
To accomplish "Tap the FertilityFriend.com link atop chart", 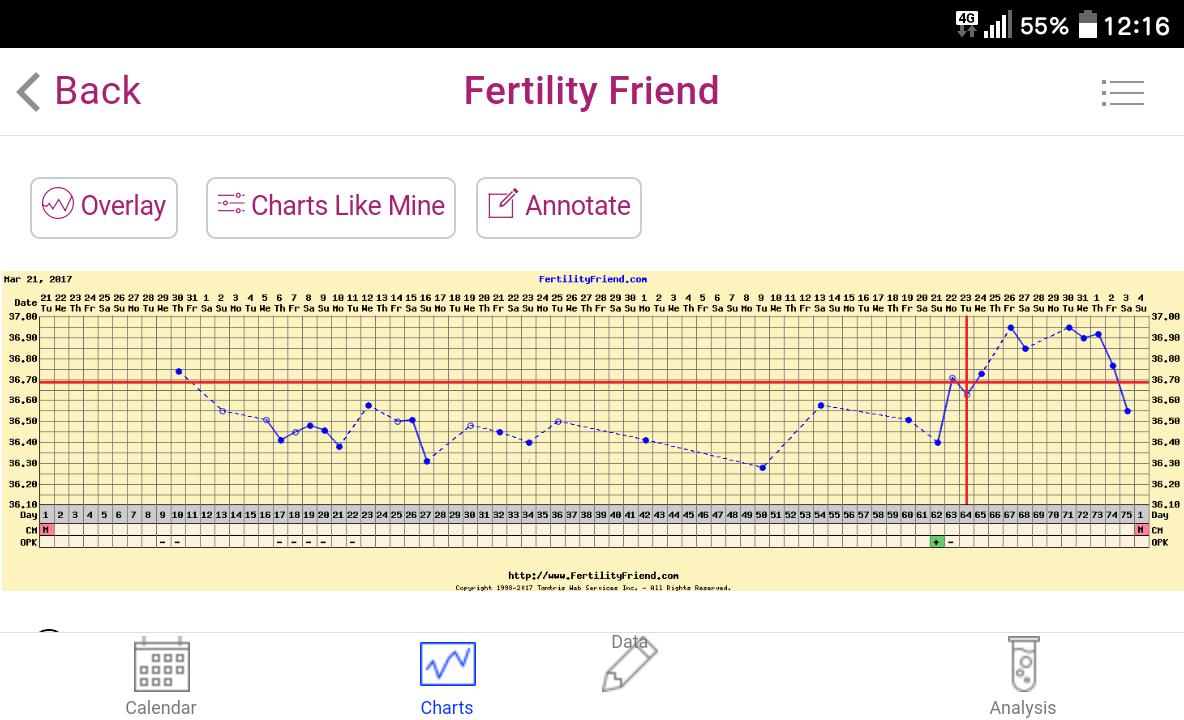I will coord(592,280).
